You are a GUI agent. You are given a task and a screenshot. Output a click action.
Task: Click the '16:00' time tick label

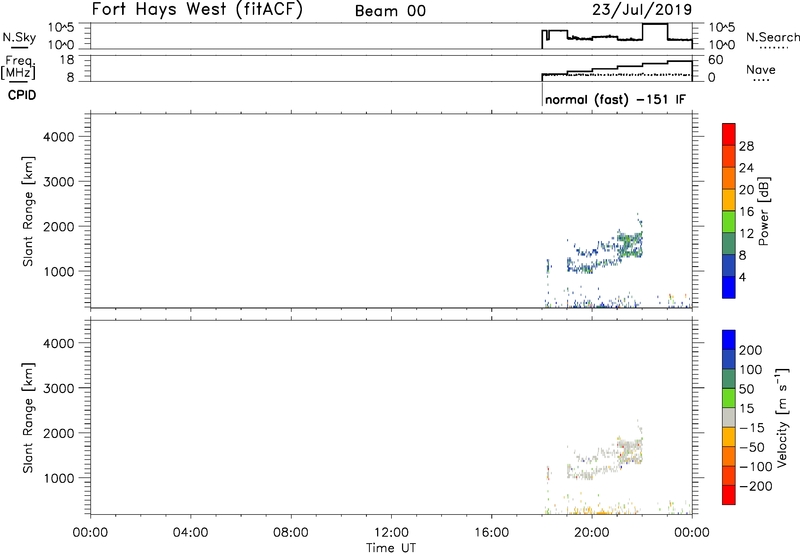pos(492,533)
